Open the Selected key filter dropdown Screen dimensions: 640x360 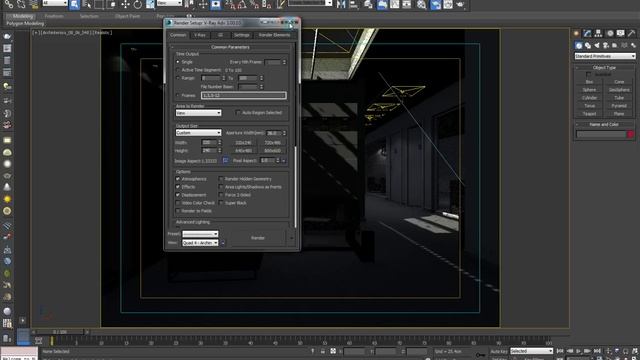(x=531, y=351)
